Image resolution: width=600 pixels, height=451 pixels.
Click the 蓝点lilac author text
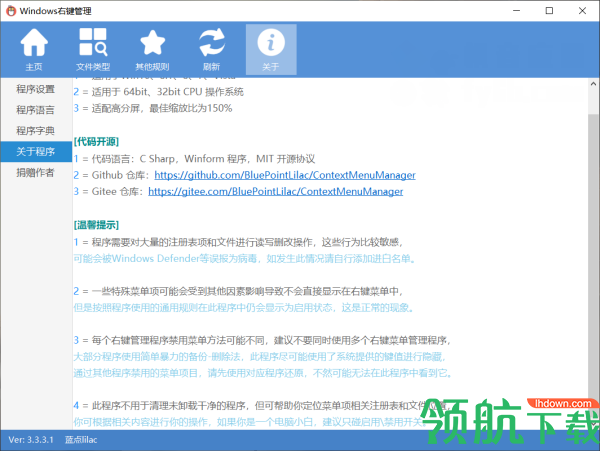point(81,440)
